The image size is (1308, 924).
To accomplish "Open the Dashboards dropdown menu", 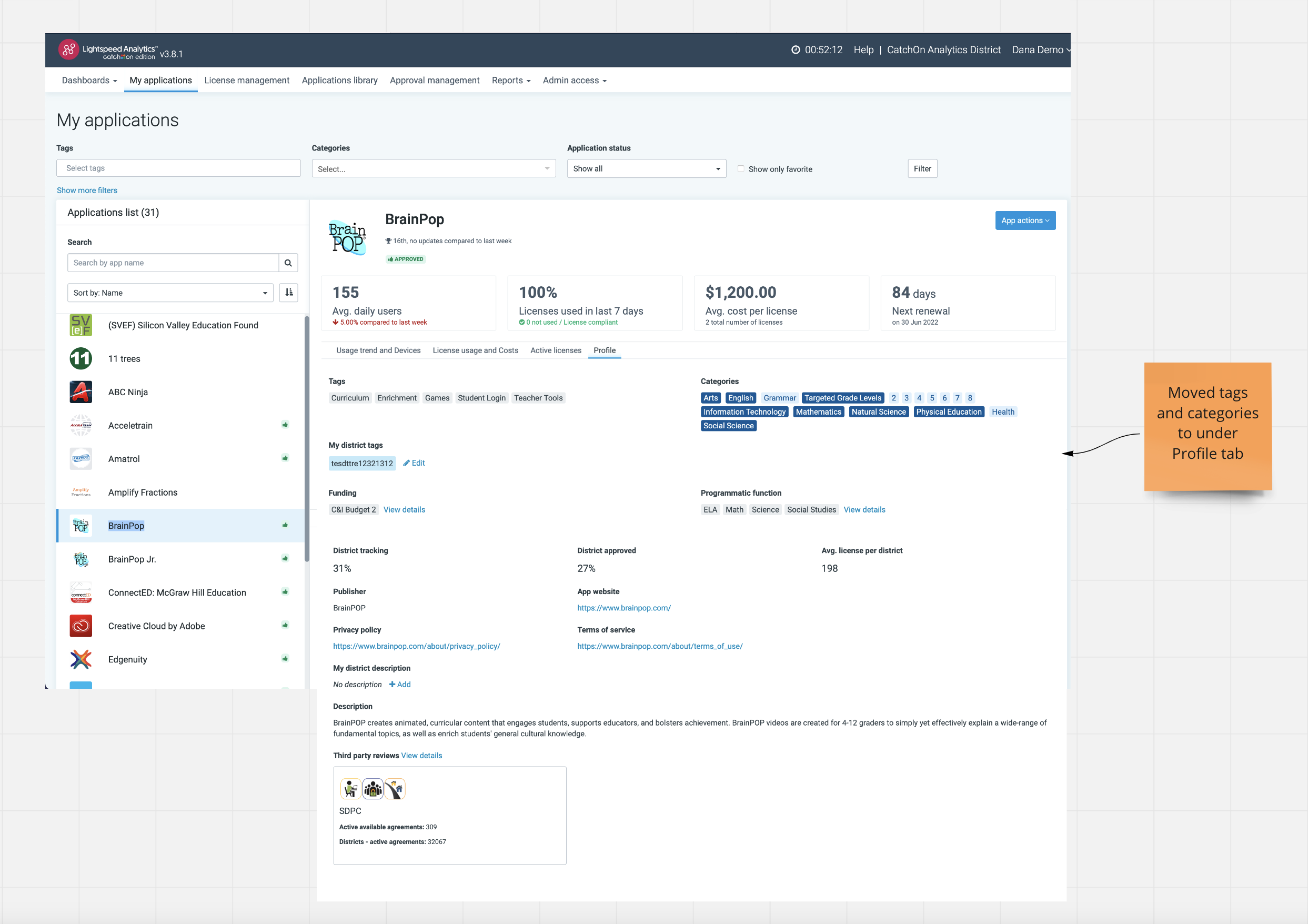I will coord(89,81).
